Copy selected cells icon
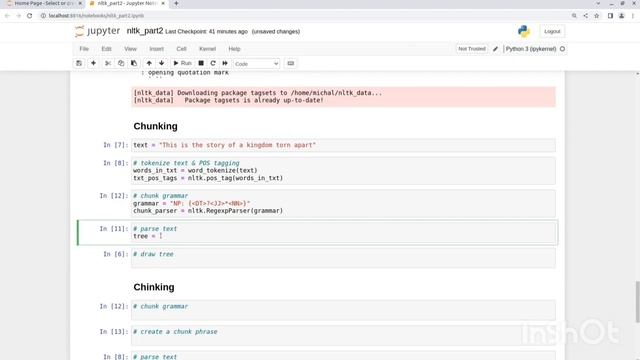 coord(121,63)
